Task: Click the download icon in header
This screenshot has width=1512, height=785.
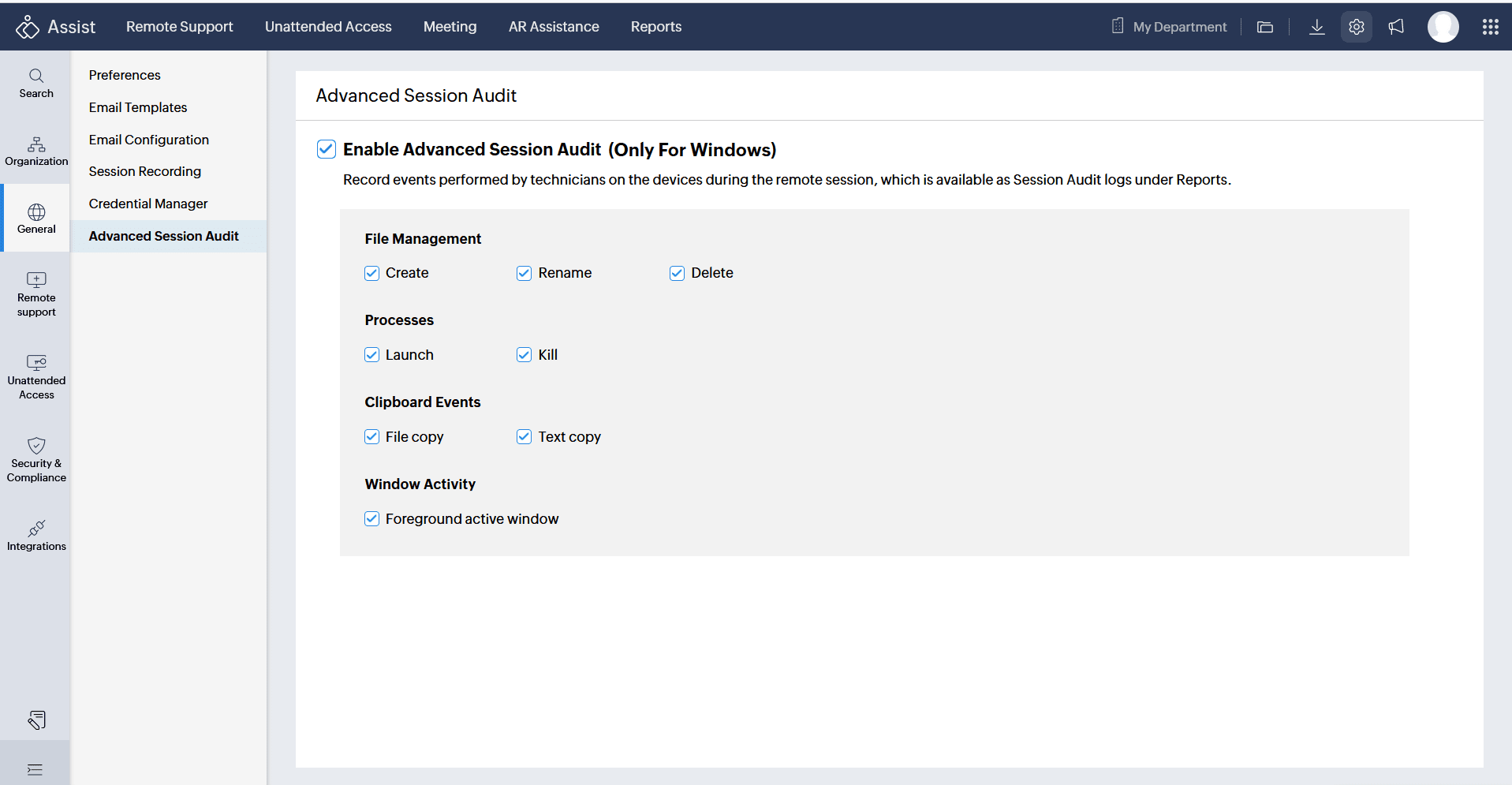Action: 1316,27
